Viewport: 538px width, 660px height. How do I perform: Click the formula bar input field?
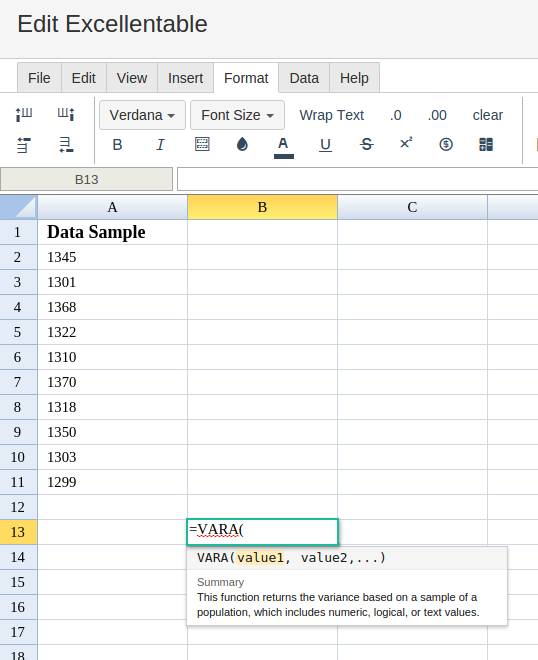[357, 179]
